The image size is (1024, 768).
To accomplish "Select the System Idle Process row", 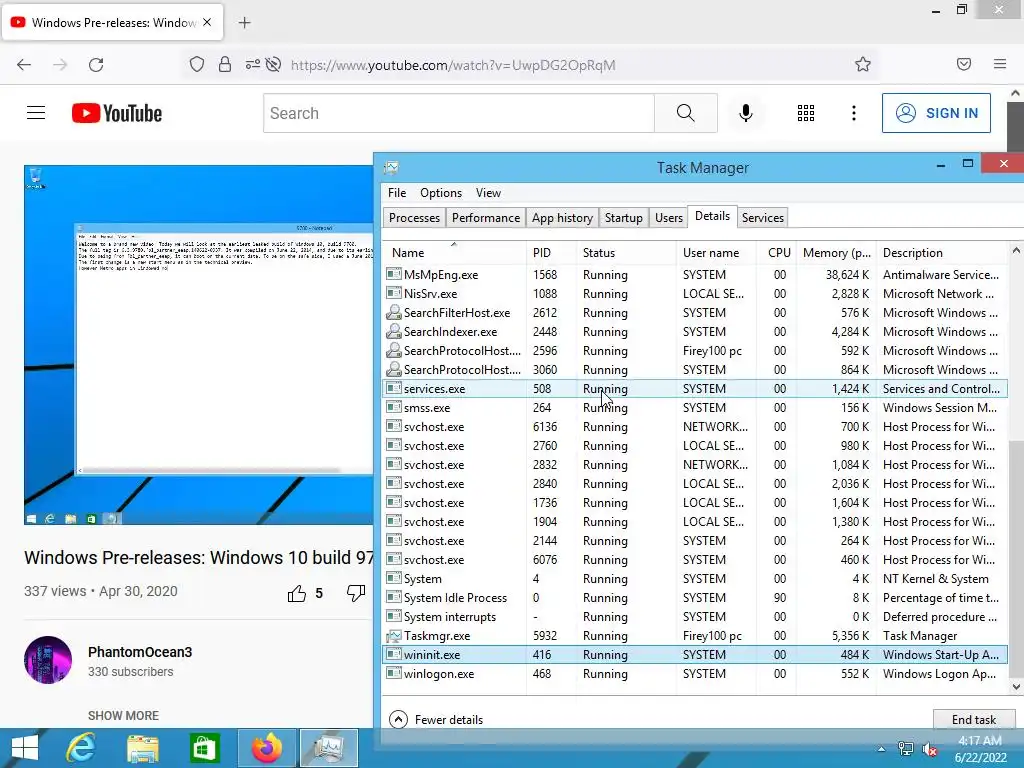I will [x=696, y=598].
